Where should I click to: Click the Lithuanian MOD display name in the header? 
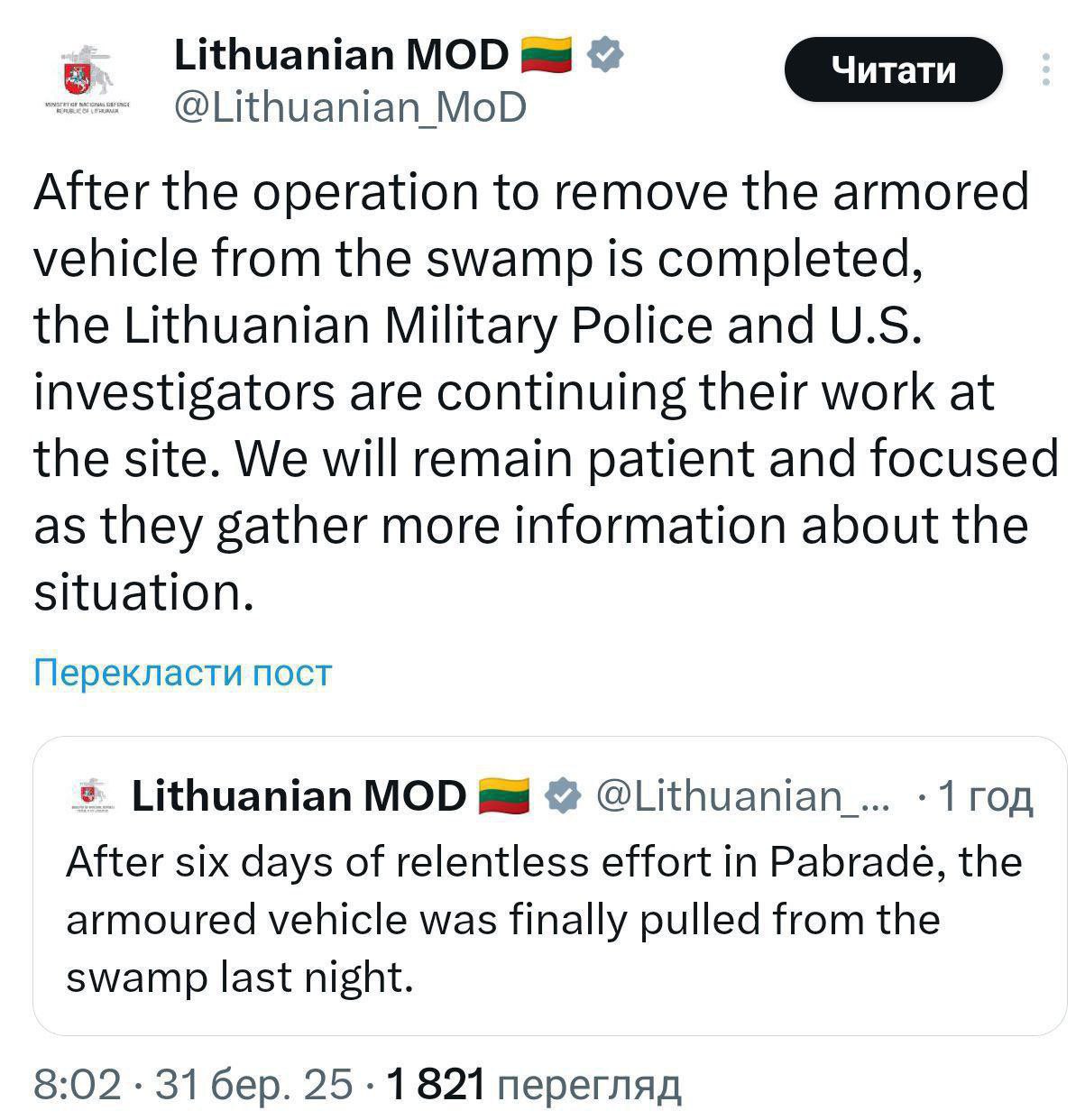341,55
